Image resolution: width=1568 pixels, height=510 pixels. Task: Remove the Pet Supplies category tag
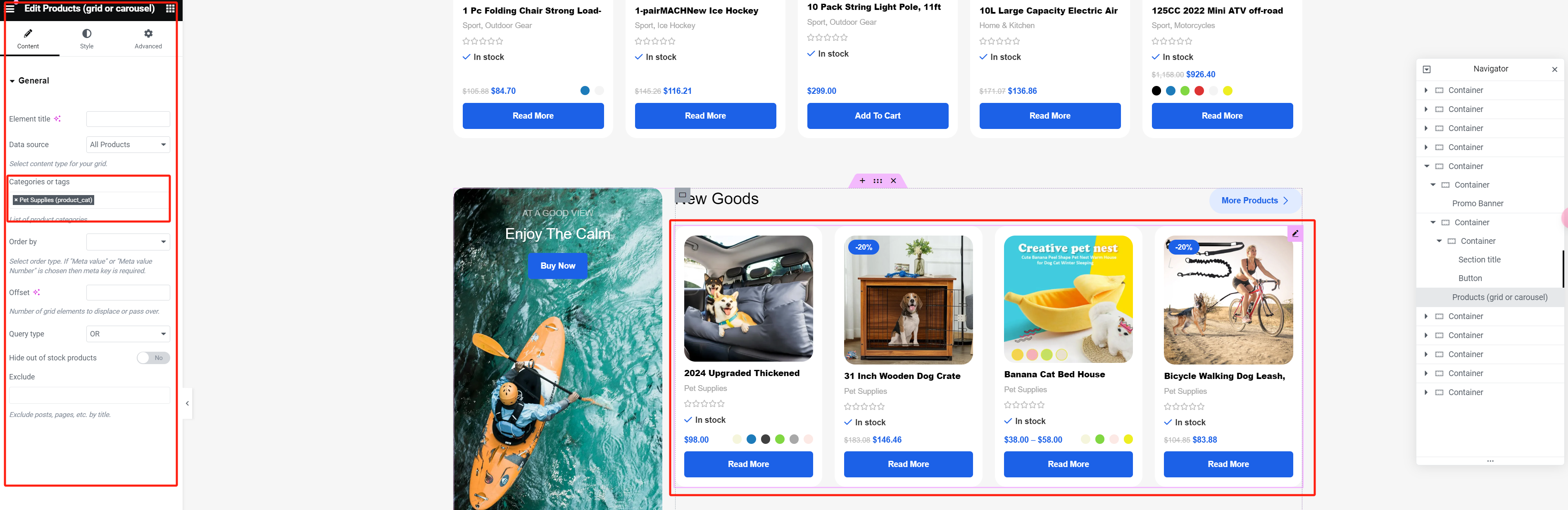[x=16, y=200]
